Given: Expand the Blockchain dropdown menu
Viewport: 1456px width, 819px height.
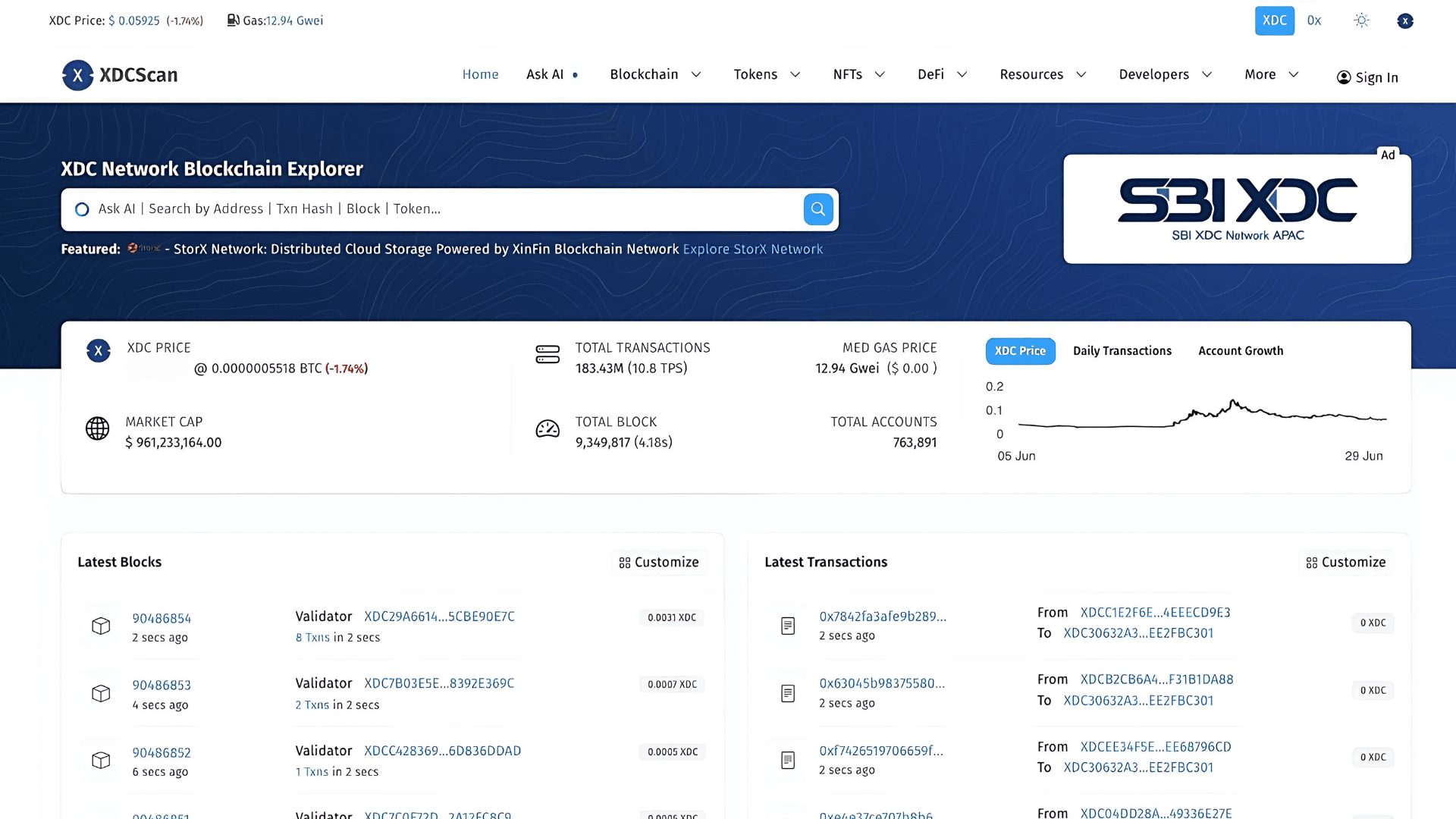Looking at the screenshot, I should click(655, 74).
